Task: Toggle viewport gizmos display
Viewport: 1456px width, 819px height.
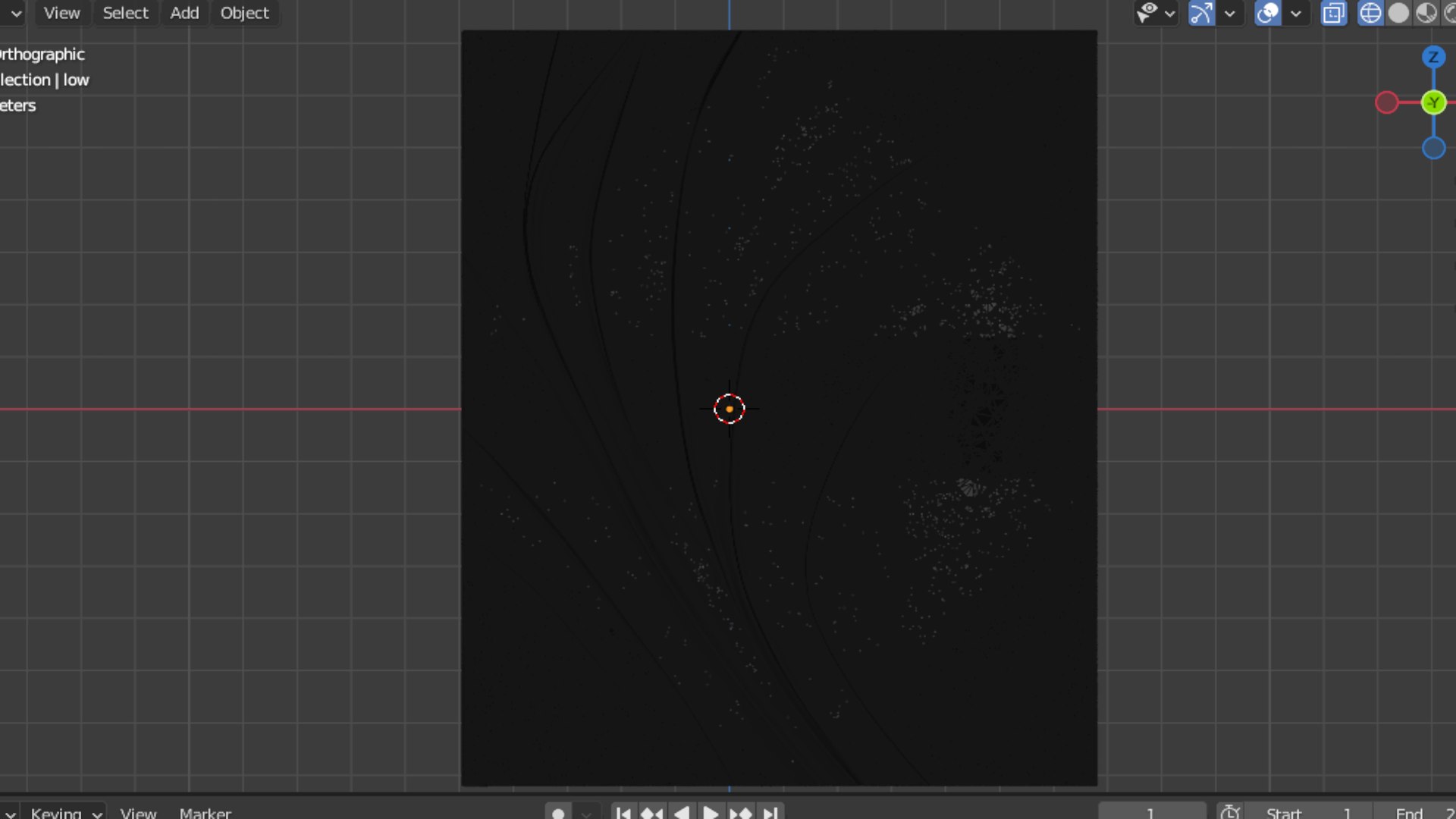Action: [x=1201, y=13]
